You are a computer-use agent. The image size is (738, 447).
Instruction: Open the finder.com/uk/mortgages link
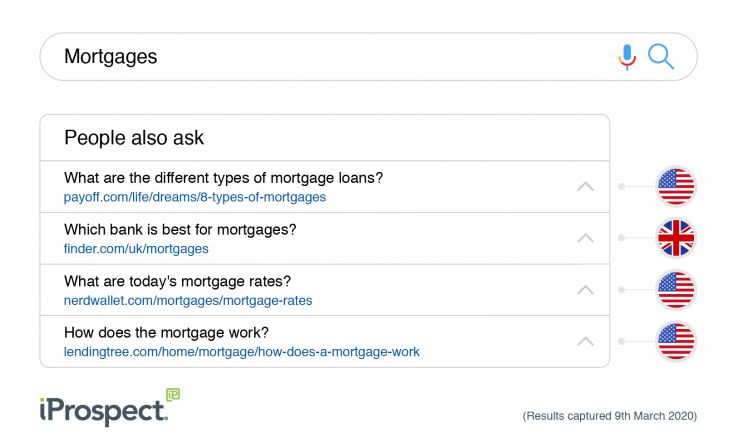(136, 249)
